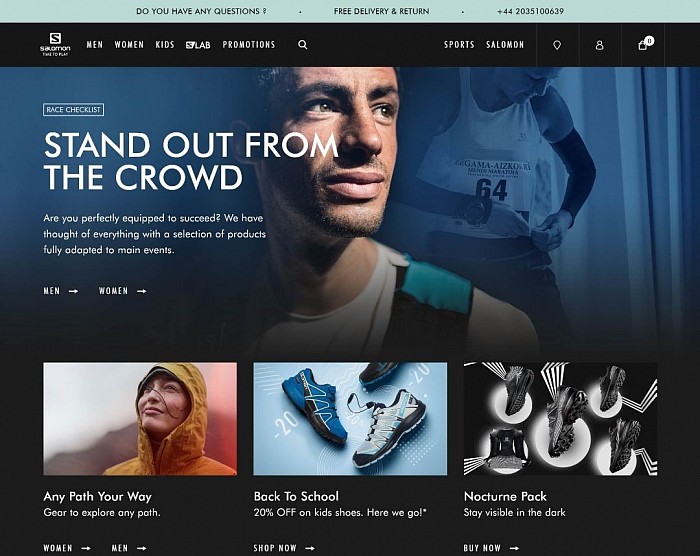Open the SPORTS menu item
Screen dimensions: 700x556
tap(459, 45)
